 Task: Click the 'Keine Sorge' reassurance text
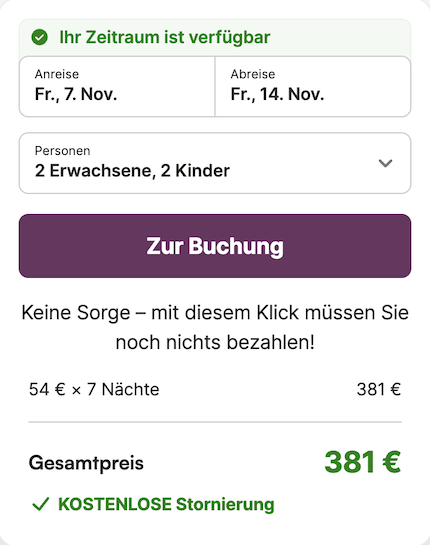point(215,327)
